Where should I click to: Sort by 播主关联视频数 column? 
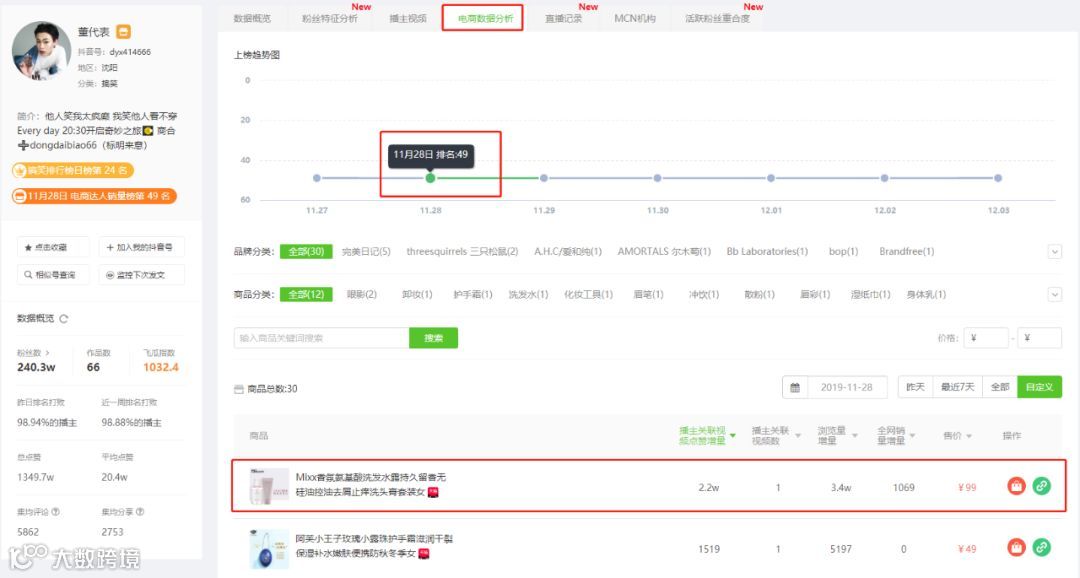pyautogui.click(x=776, y=435)
